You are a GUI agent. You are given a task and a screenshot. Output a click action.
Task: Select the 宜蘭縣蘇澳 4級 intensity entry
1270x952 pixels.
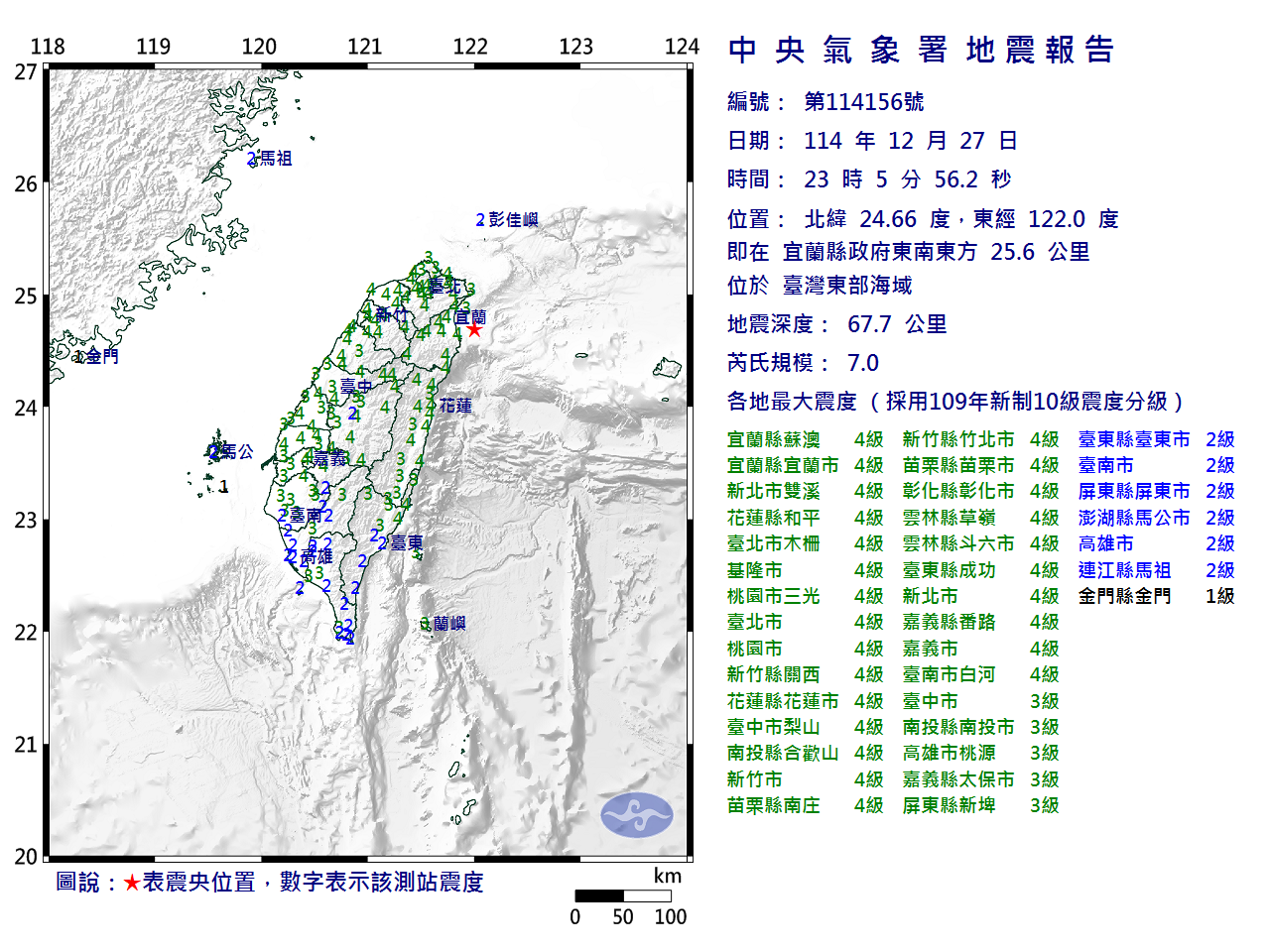point(804,439)
